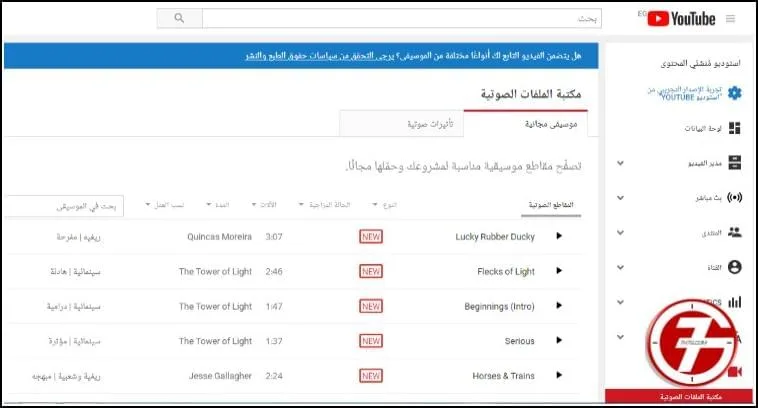Click the channel account icon (القناة)
The height and width of the screenshot is (408, 758).
click(x=734, y=267)
